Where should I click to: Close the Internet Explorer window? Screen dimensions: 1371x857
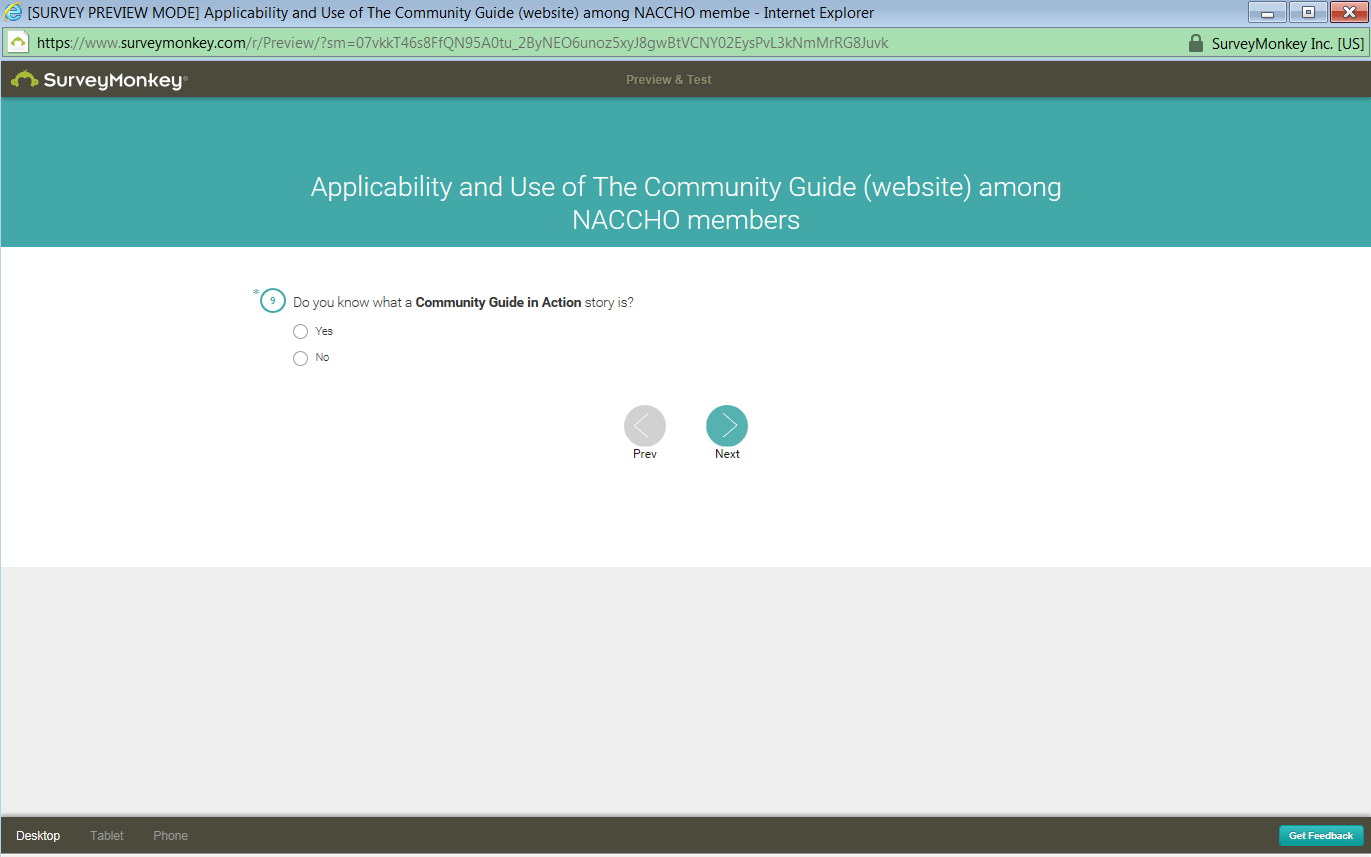click(1349, 13)
